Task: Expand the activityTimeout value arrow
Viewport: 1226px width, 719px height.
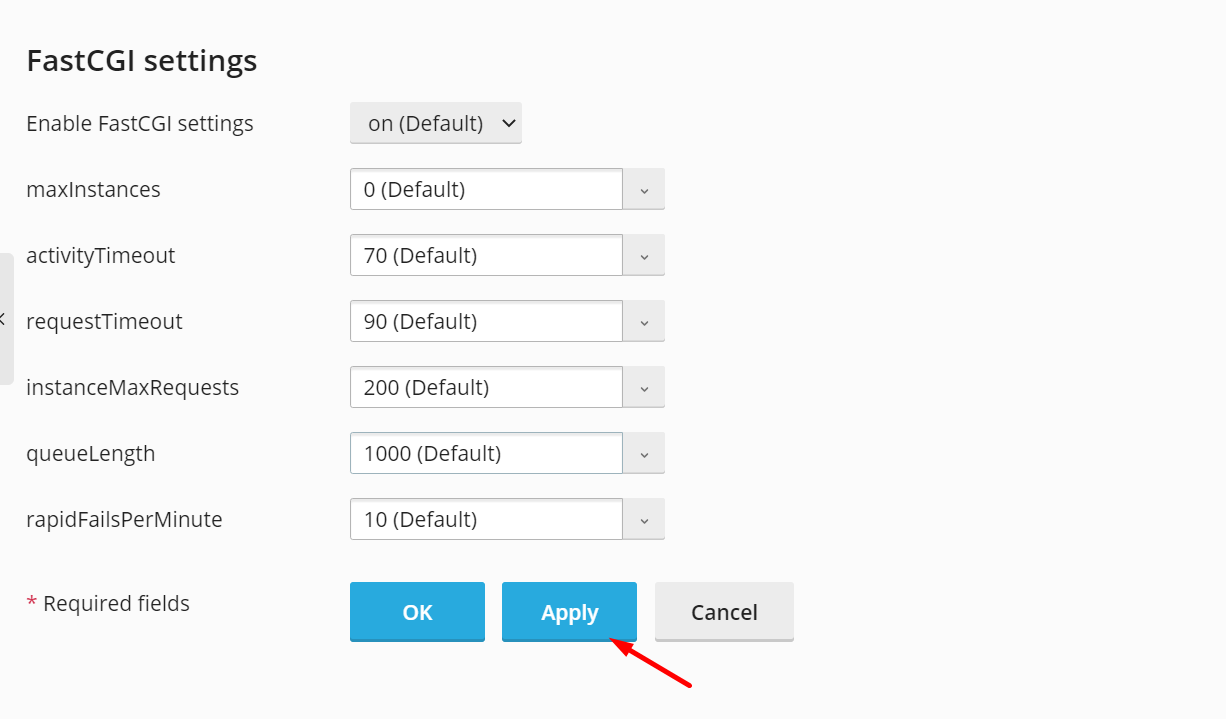Action: click(x=644, y=255)
